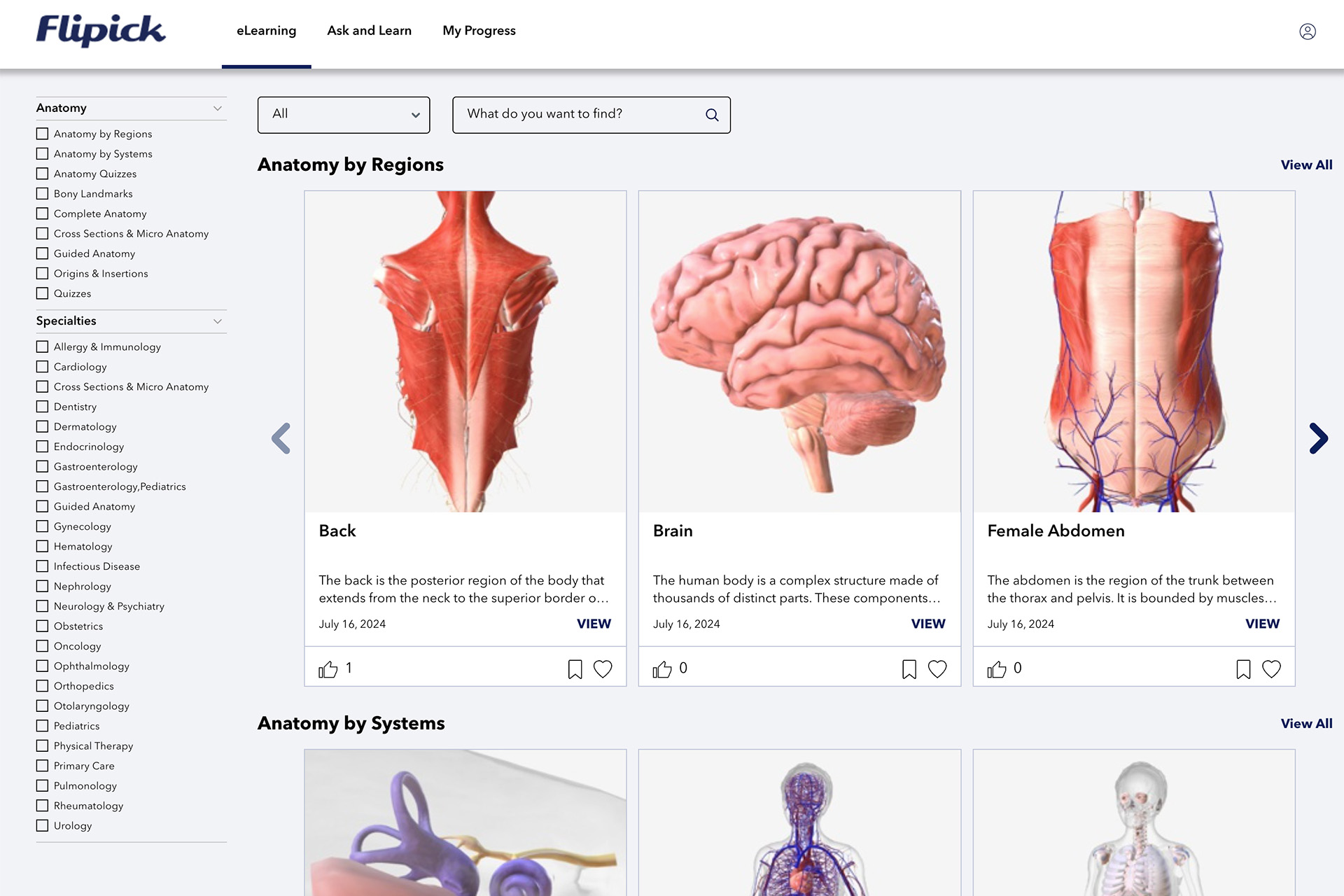This screenshot has width=1344, height=896.
Task: Collapse the Specialties section
Action: click(x=219, y=321)
